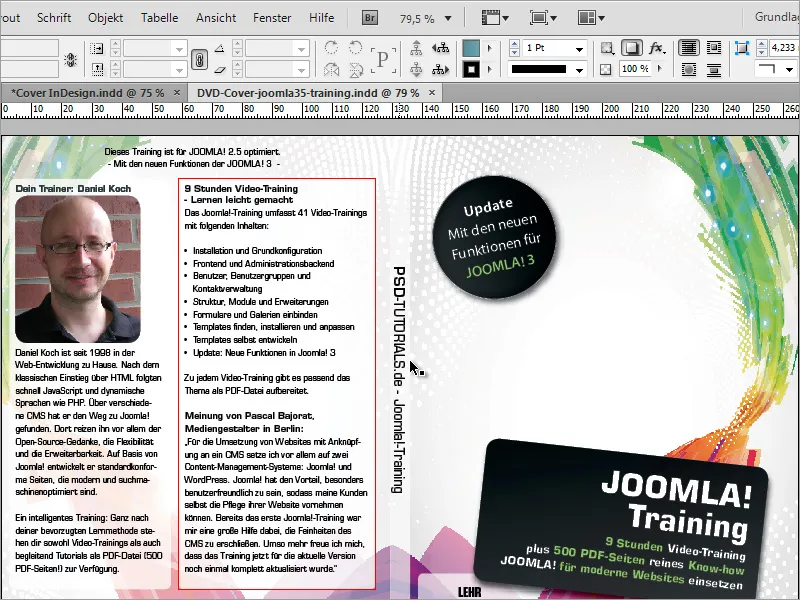
Task: Open the stroke style line dropdown
Action: (x=579, y=70)
